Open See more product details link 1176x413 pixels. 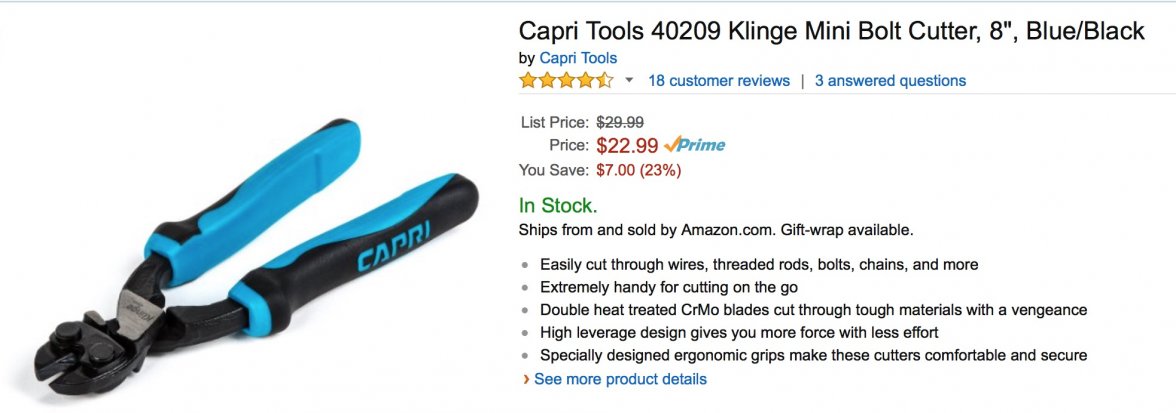[x=620, y=380]
